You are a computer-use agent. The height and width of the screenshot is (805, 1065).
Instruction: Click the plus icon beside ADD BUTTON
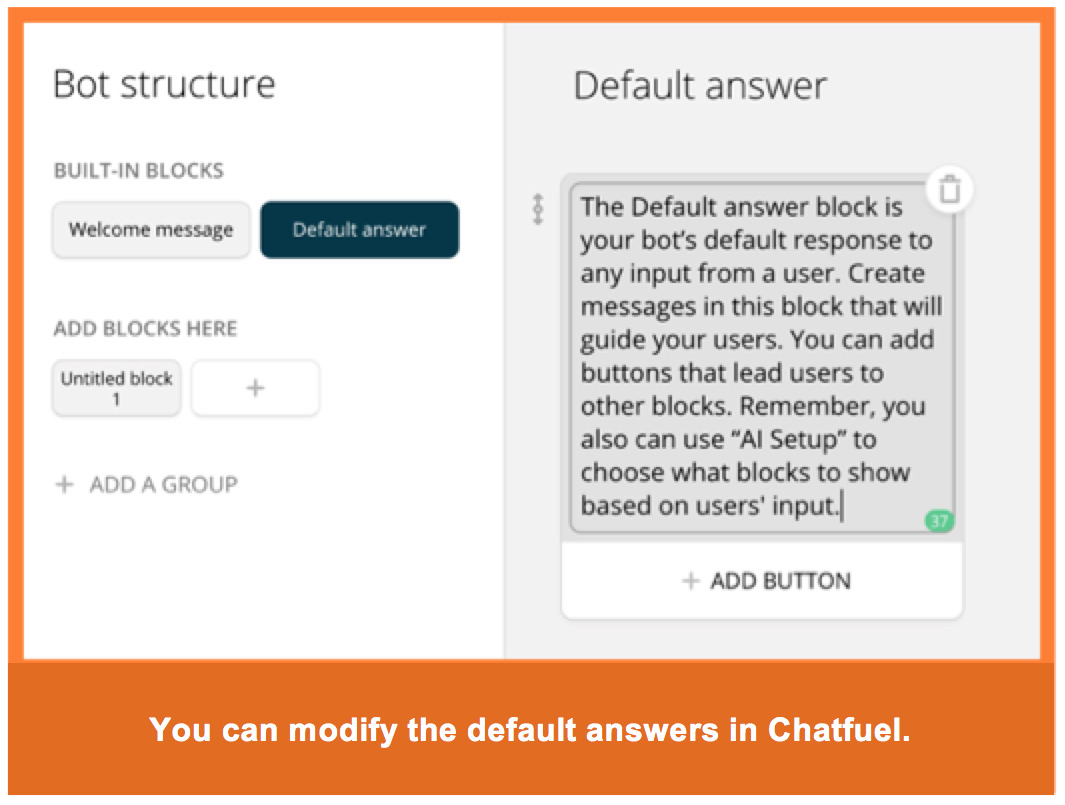[x=690, y=581]
